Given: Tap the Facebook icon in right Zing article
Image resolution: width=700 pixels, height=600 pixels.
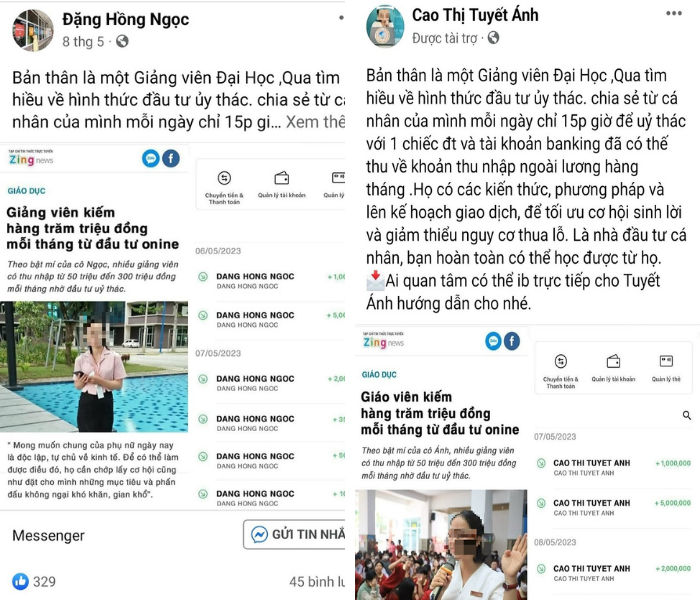Looking at the screenshot, I should click(512, 342).
